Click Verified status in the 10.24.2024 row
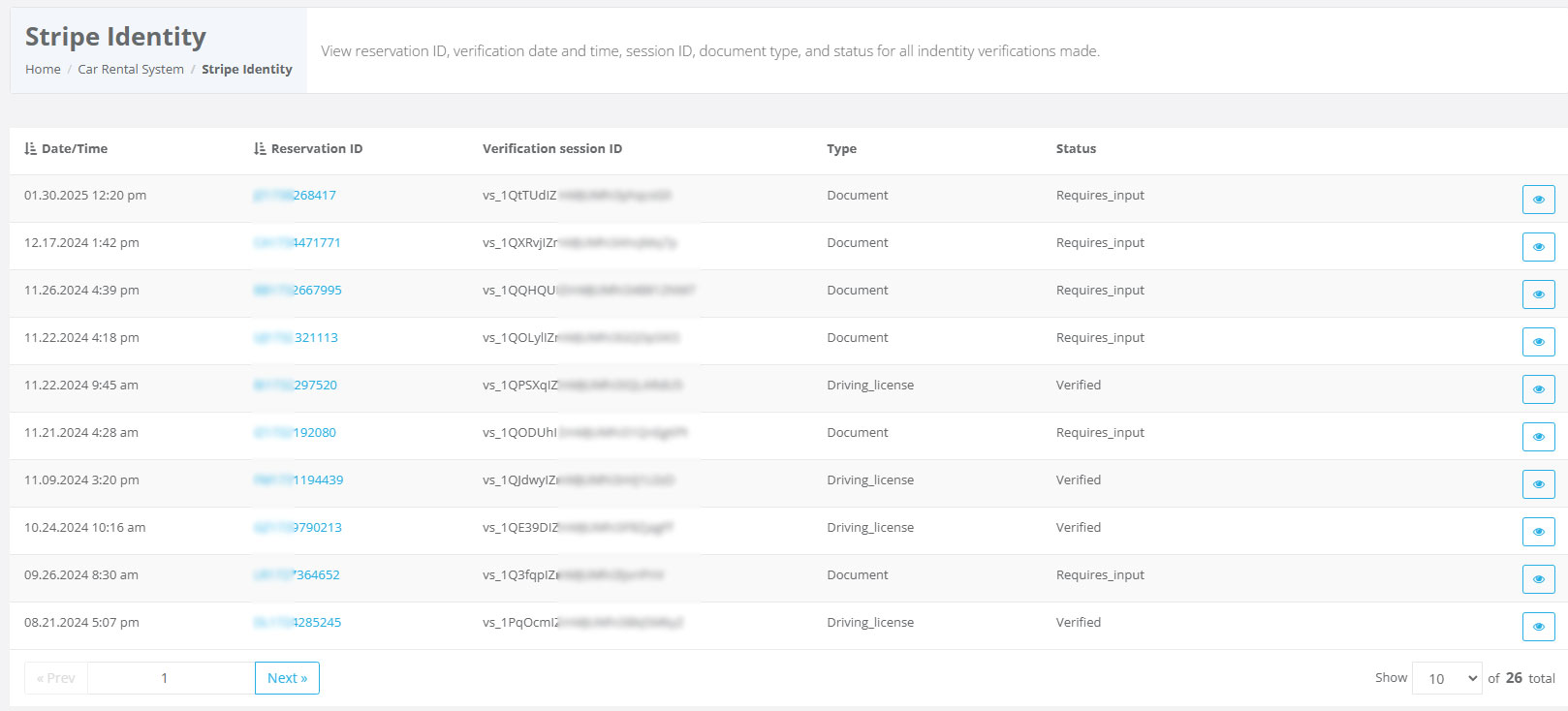 (1079, 528)
